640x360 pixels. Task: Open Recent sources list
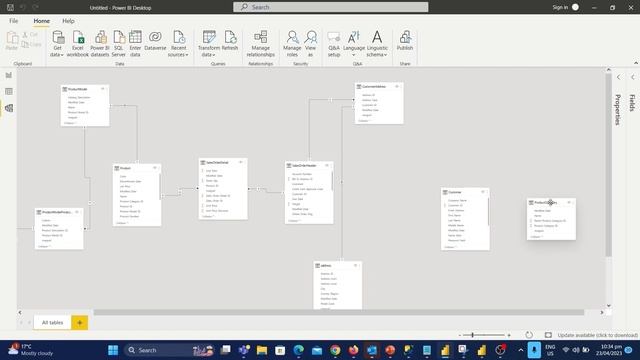click(x=178, y=44)
